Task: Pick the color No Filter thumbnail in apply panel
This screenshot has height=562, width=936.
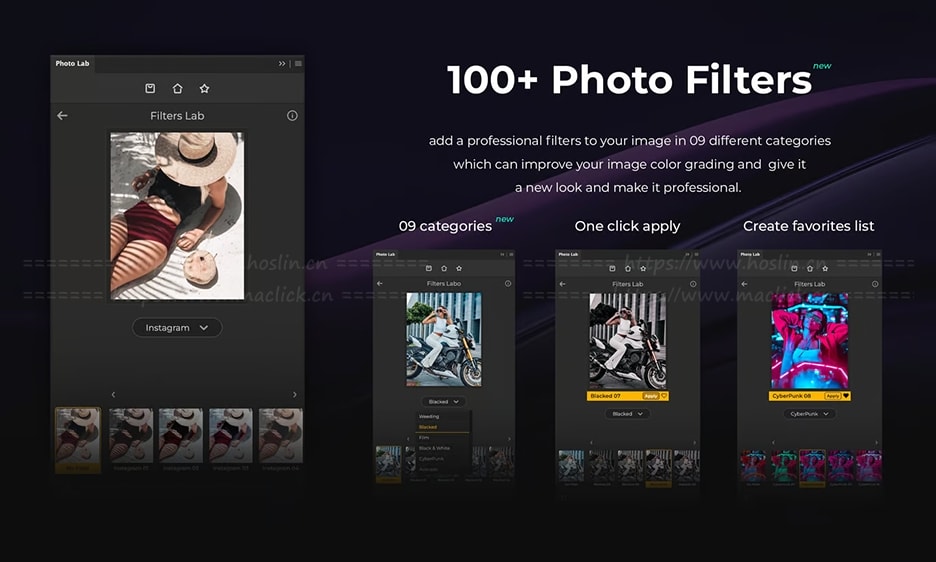Action: (x=571, y=466)
